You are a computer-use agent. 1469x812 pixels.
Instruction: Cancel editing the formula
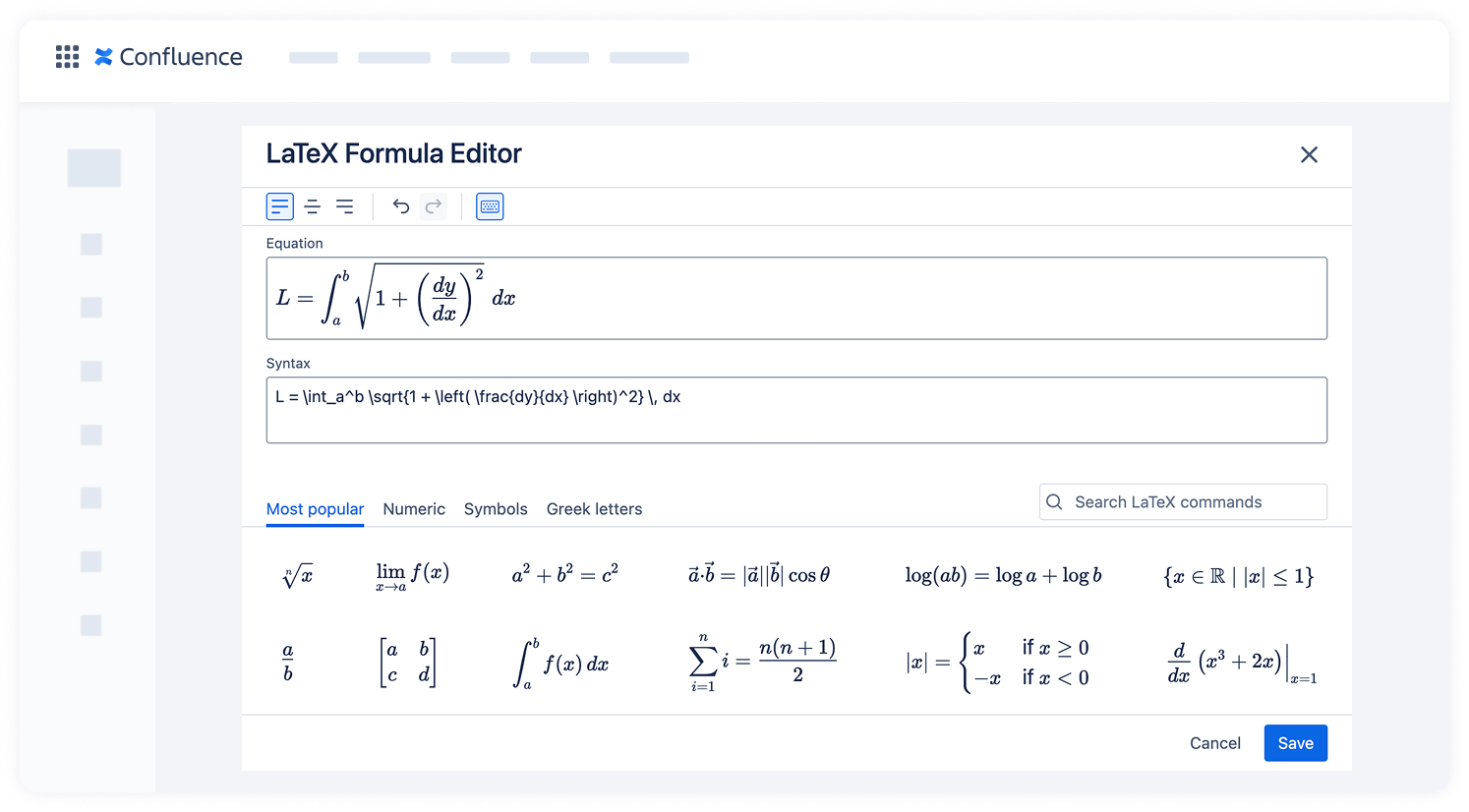tap(1214, 743)
